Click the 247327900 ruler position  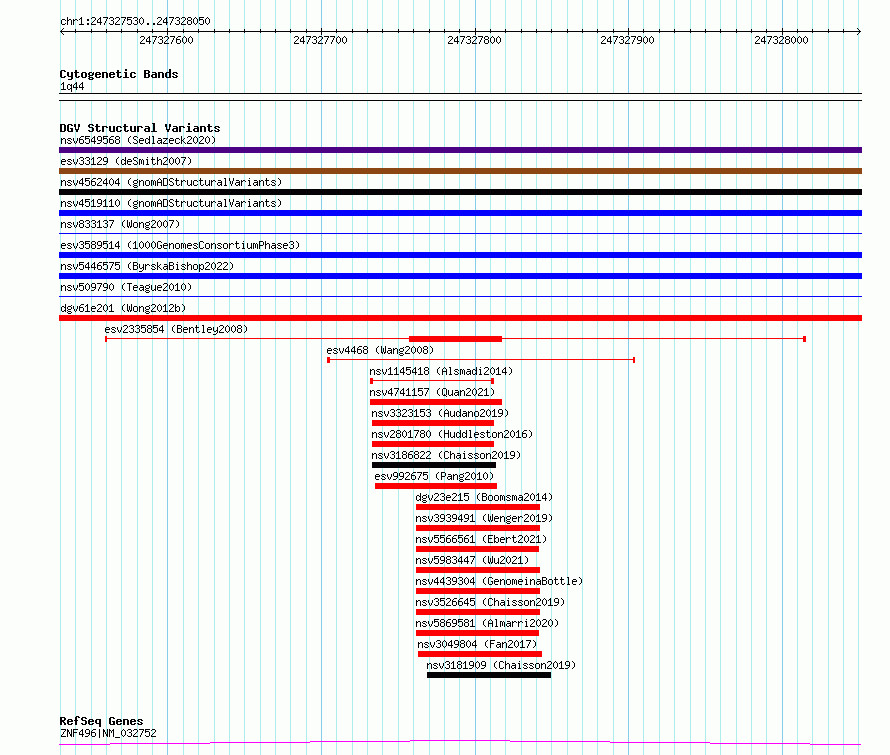coord(627,40)
